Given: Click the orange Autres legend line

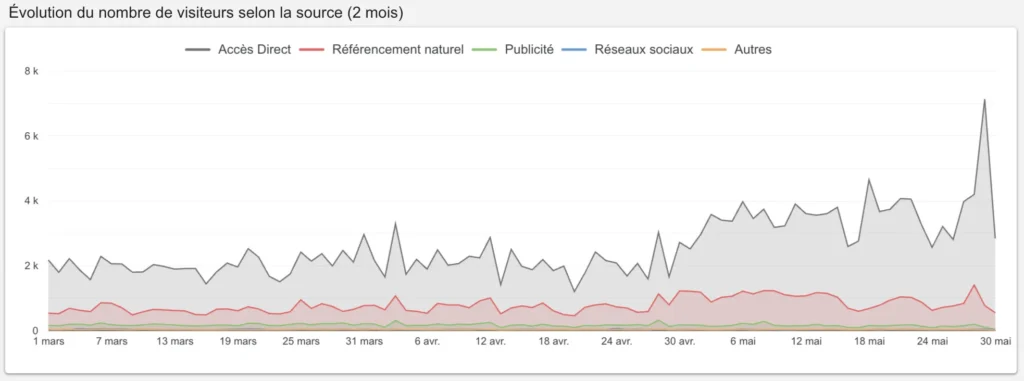Looking at the screenshot, I should coord(714,50).
